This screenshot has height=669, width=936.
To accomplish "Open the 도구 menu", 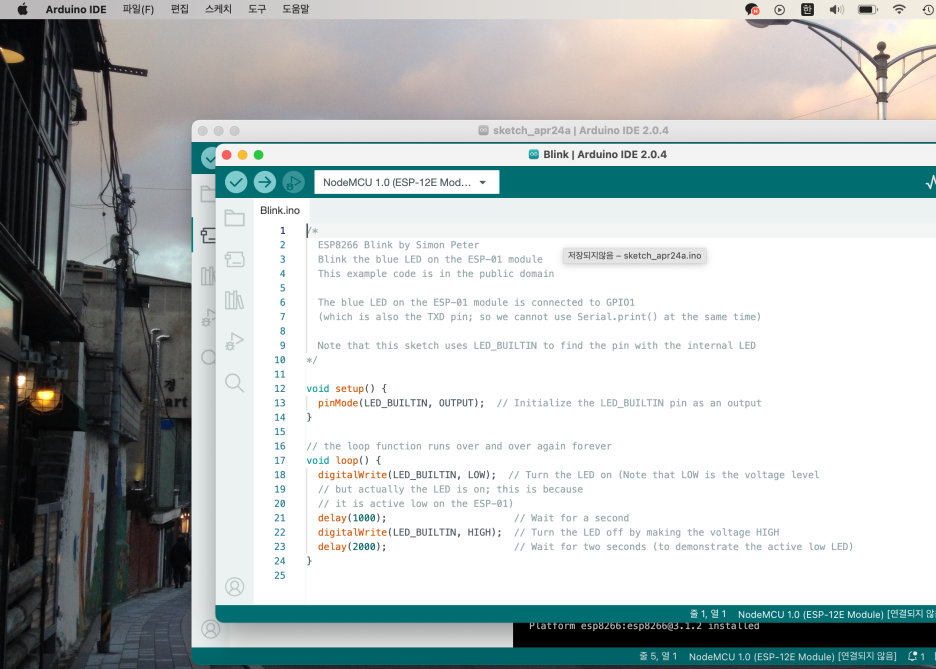I will 257,9.
